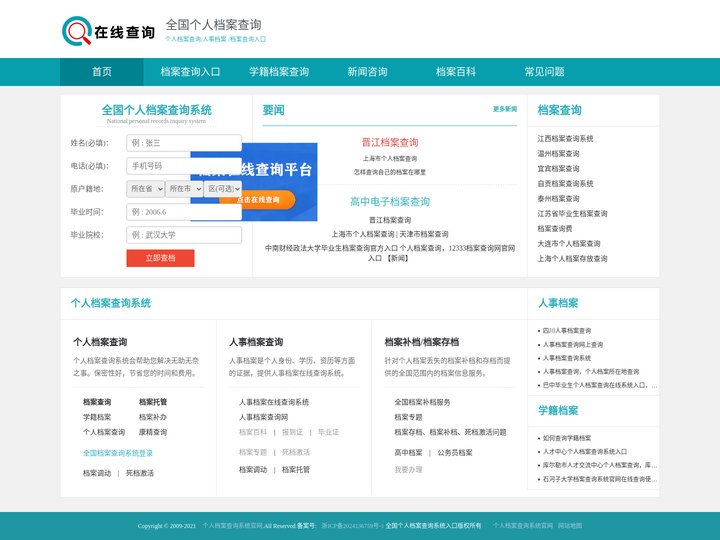Open the 高中电子档案查询 headline

(390, 202)
